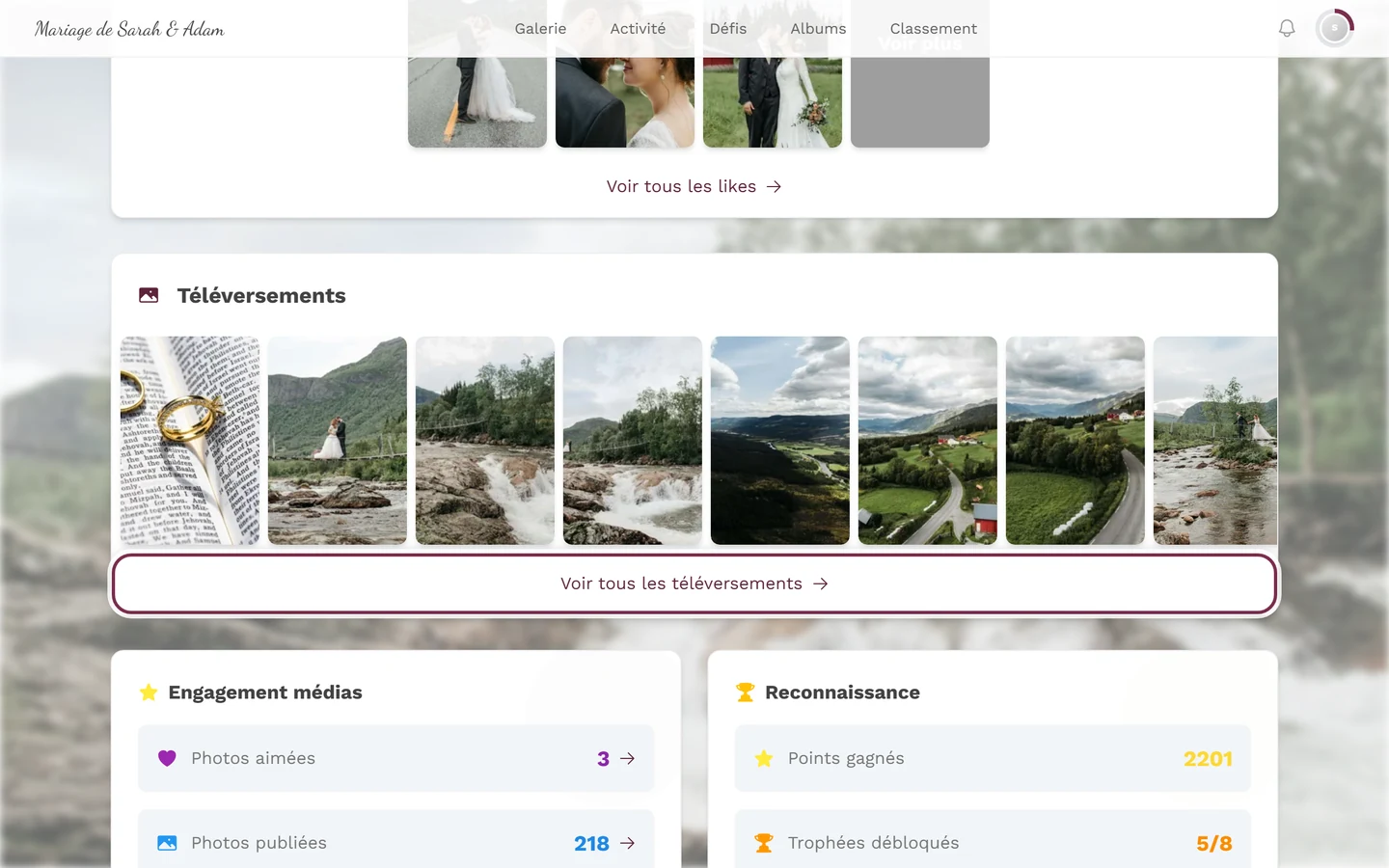Switch to the Défis page

click(728, 29)
